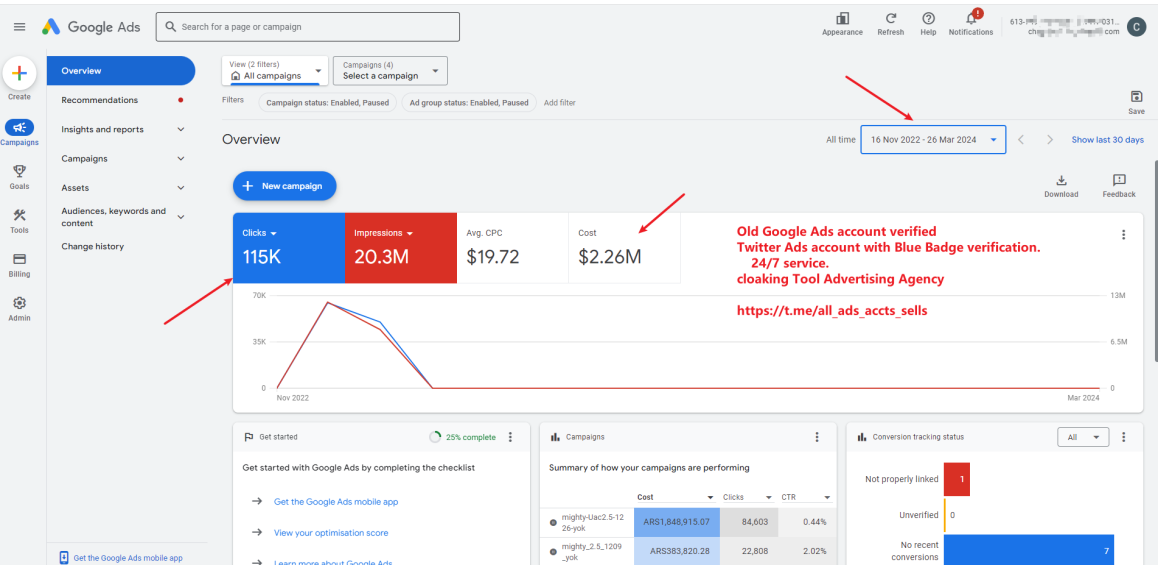
Task: Click the 84,603 clicks cell
Action: tap(749, 522)
